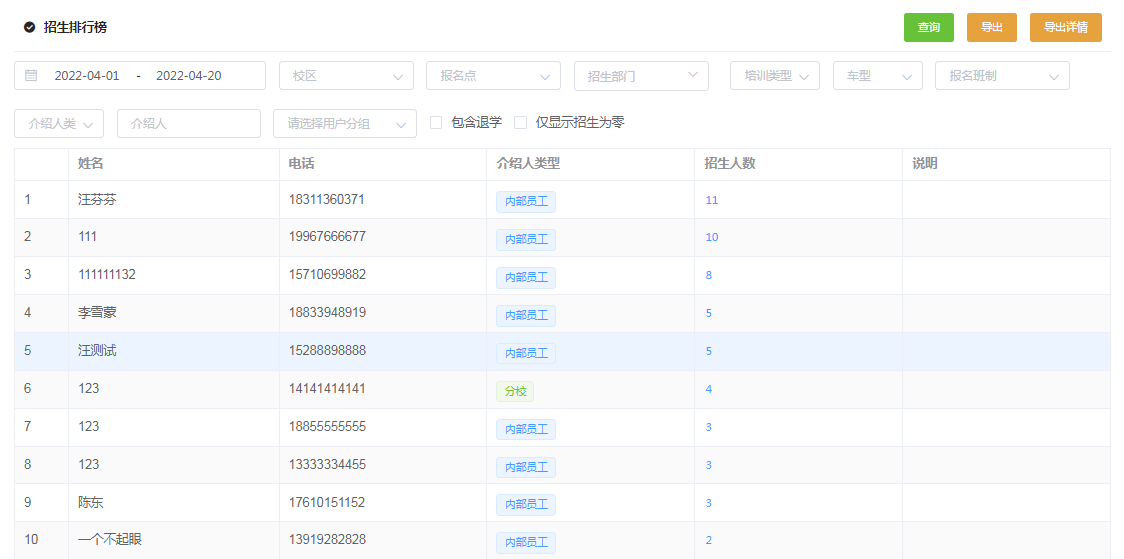
Task: Click phone number 17610151152
Action: point(327,502)
